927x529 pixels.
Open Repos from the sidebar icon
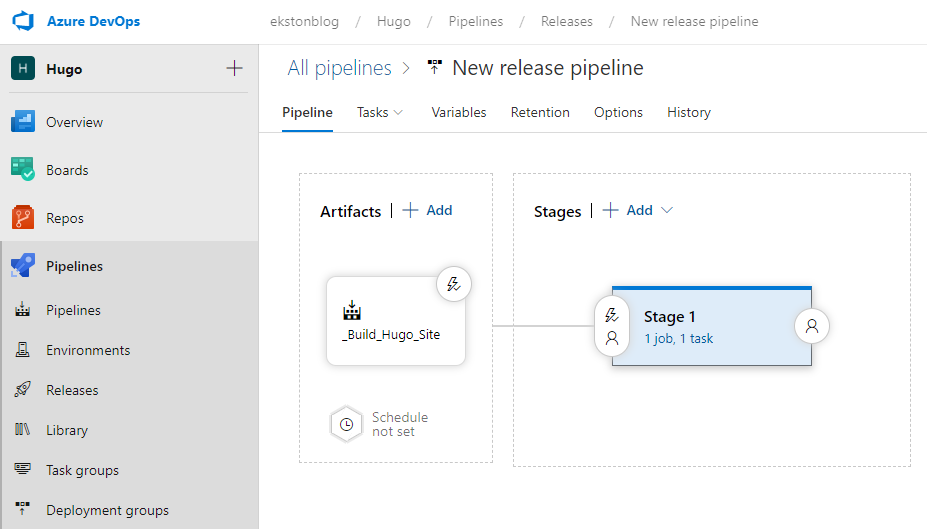[23, 218]
